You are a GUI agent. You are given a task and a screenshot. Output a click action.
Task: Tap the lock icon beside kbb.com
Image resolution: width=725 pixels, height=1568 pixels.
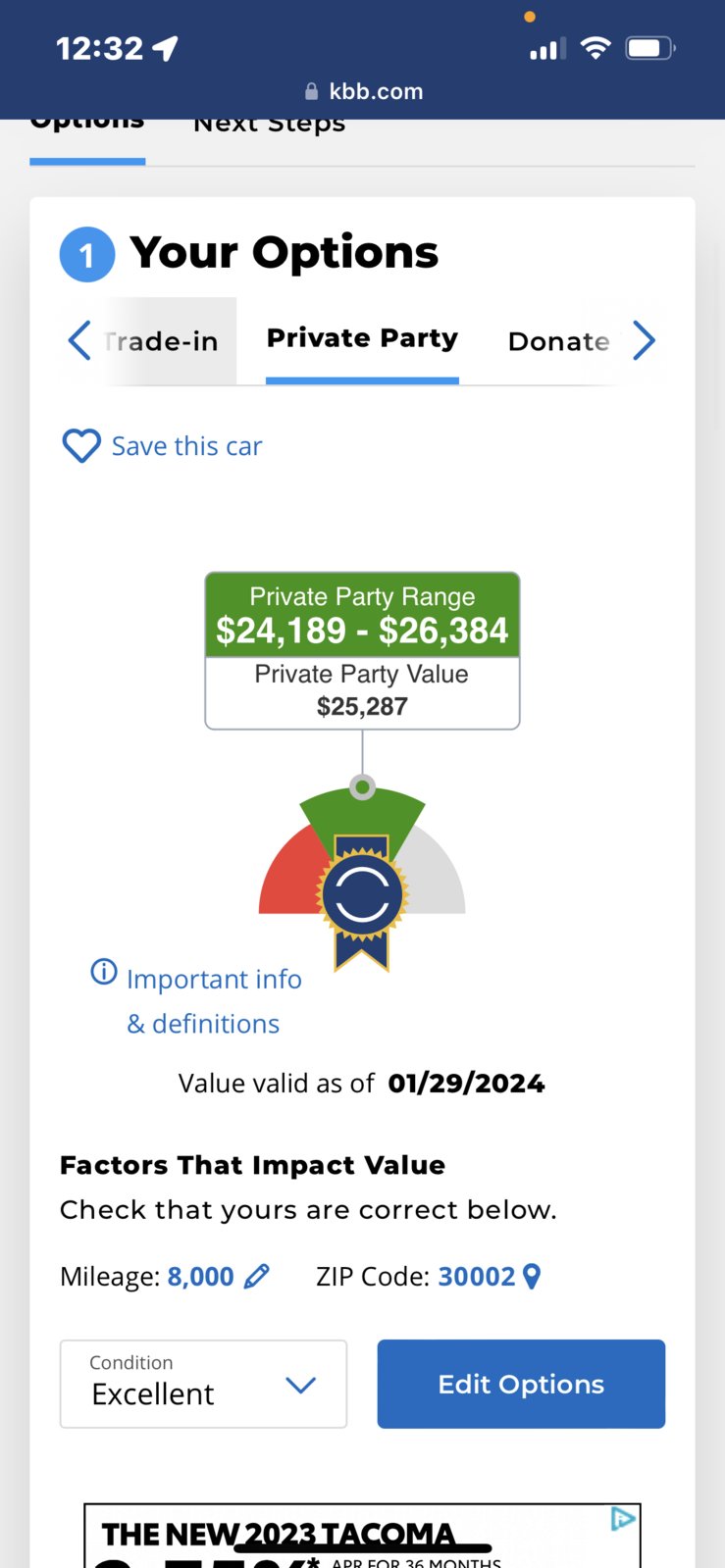[x=312, y=91]
